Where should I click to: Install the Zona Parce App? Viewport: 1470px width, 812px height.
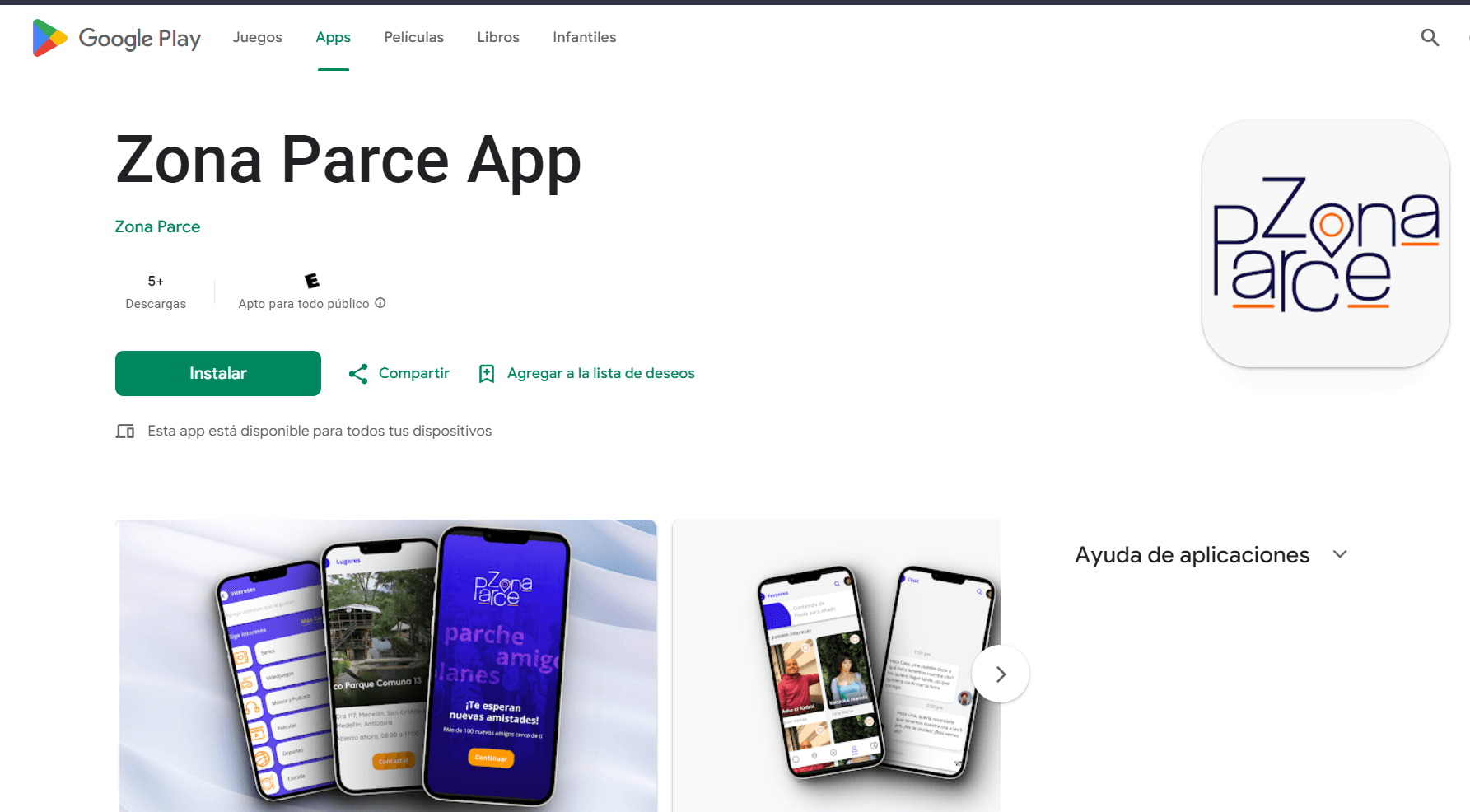point(218,374)
